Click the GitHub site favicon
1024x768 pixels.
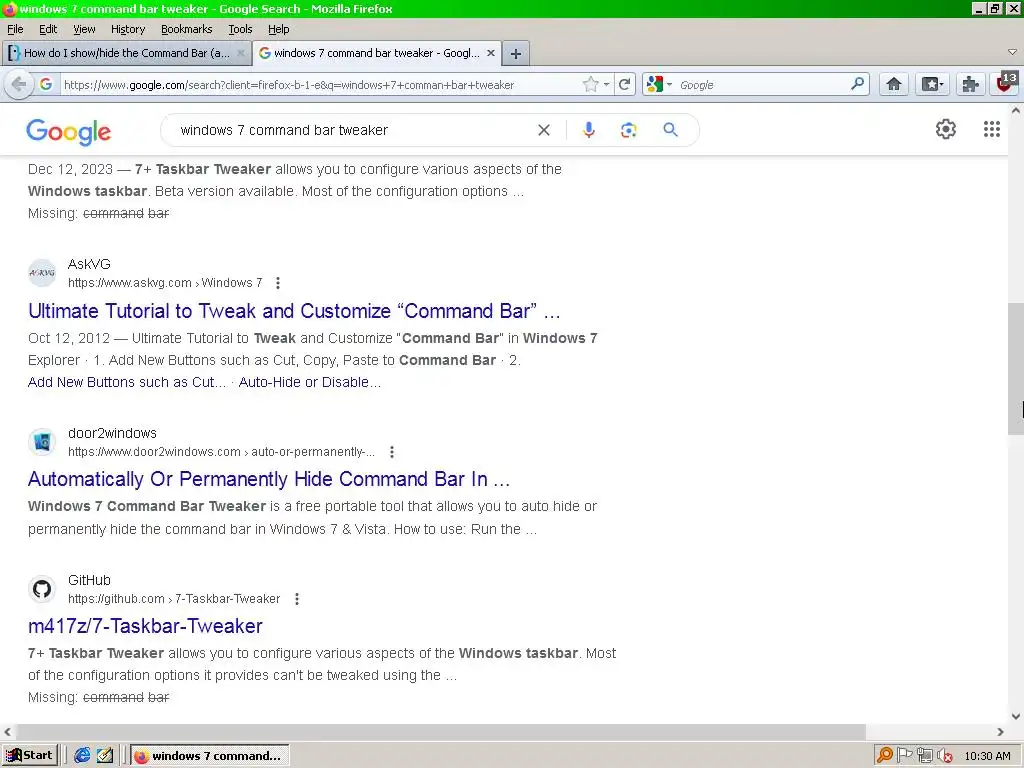pos(42,589)
